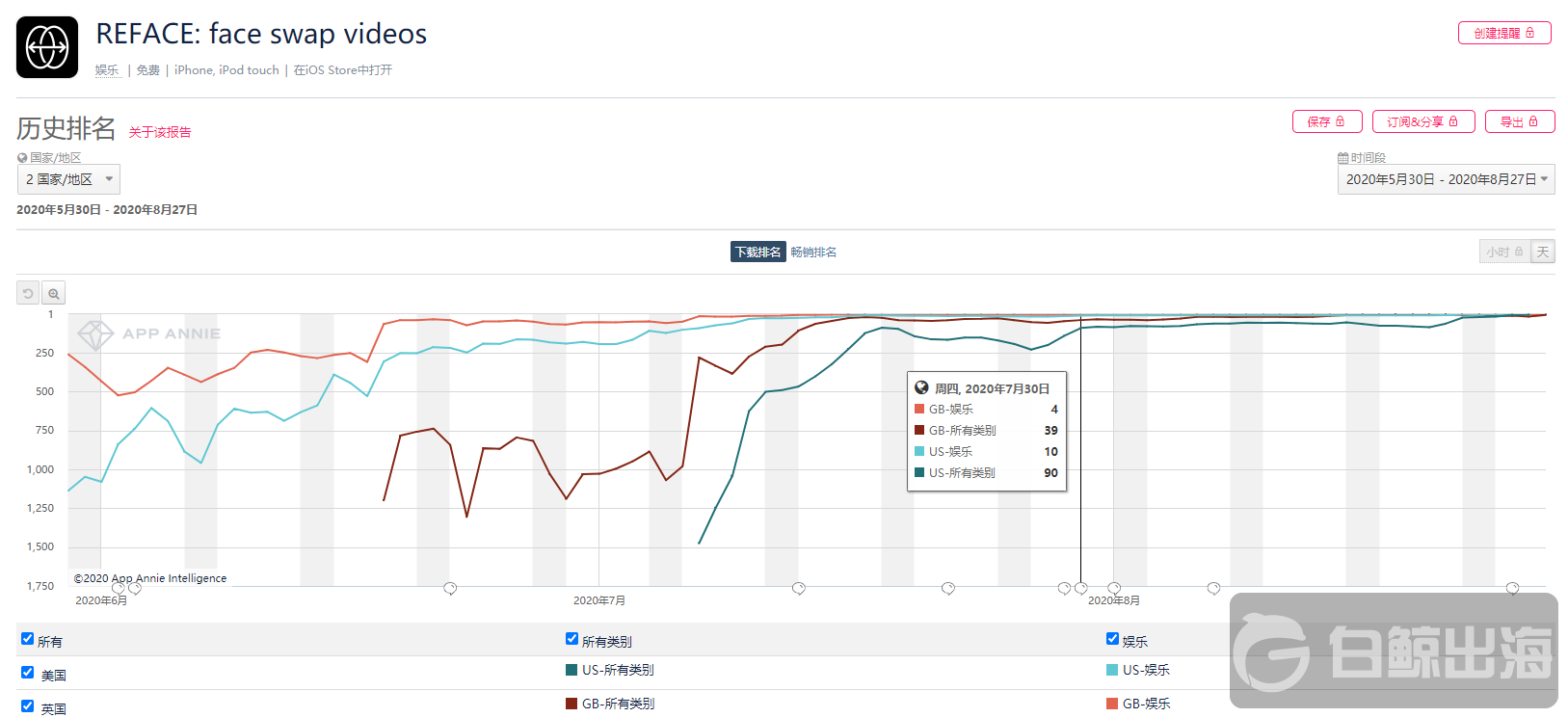Click the magnifier zoom-in chart icon
This screenshot has height=718, width=1568.
click(x=54, y=293)
